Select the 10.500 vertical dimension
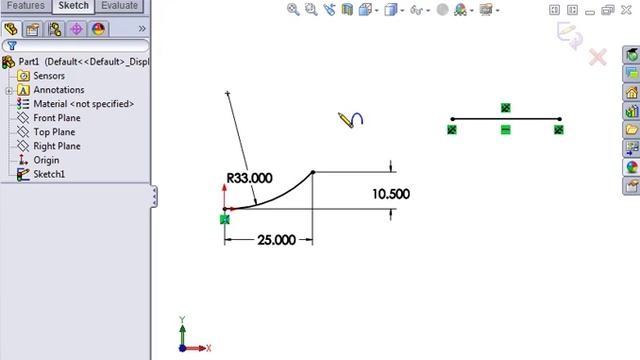The height and width of the screenshot is (360, 640). click(x=391, y=194)
